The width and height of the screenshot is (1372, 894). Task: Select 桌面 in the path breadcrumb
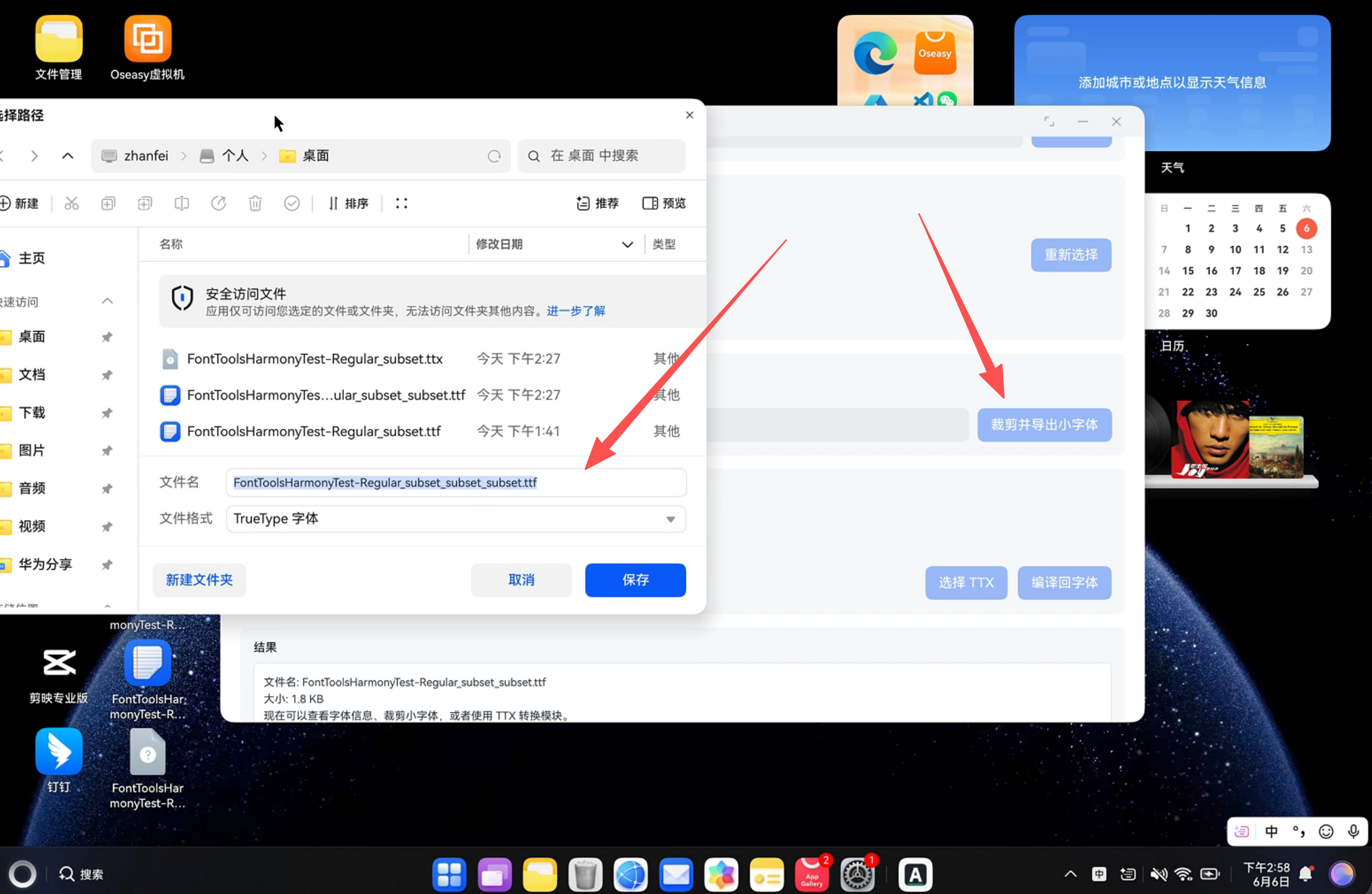tap(305, 156)
